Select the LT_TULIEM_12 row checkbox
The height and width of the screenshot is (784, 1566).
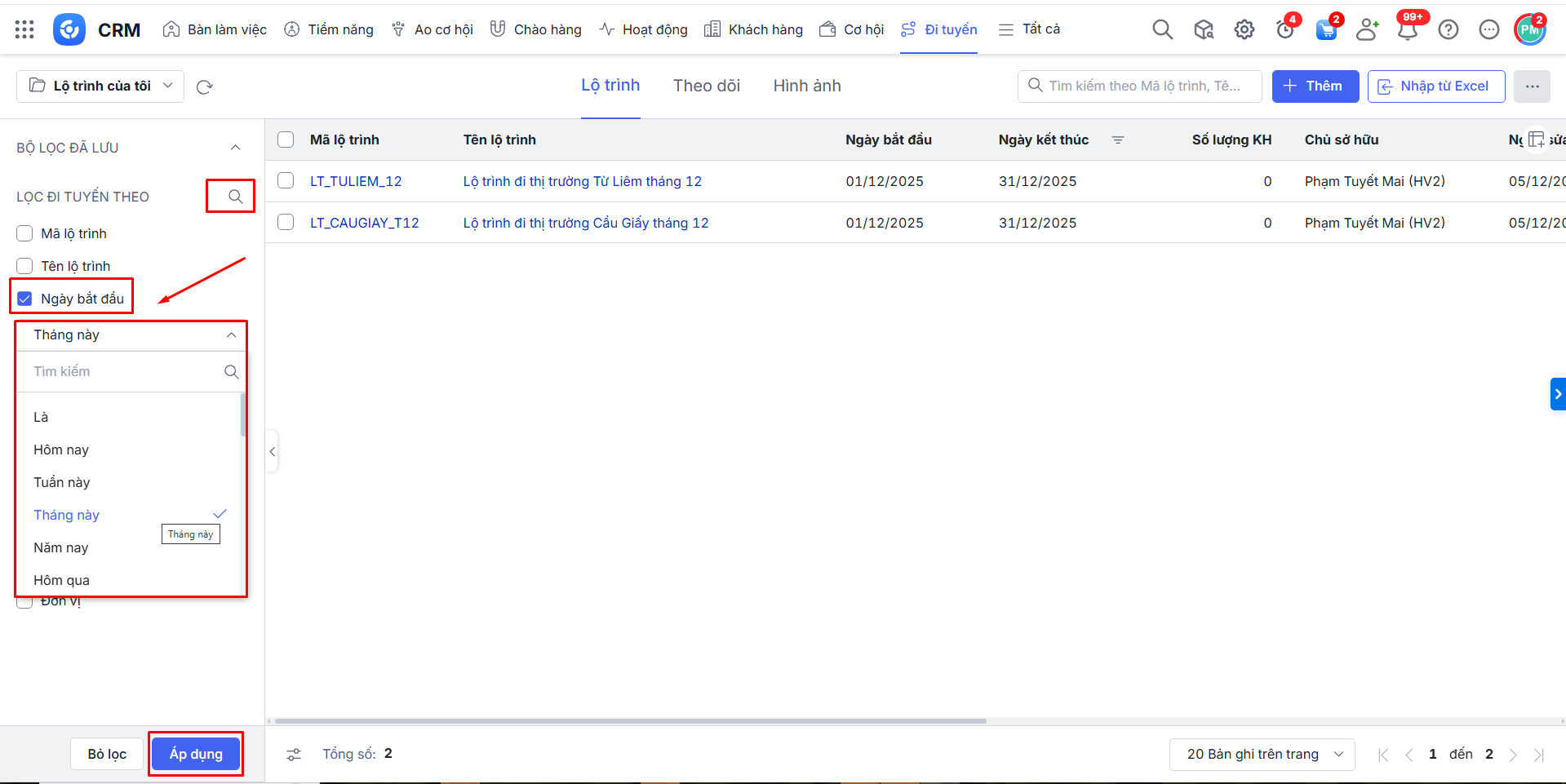coord(286,181)
